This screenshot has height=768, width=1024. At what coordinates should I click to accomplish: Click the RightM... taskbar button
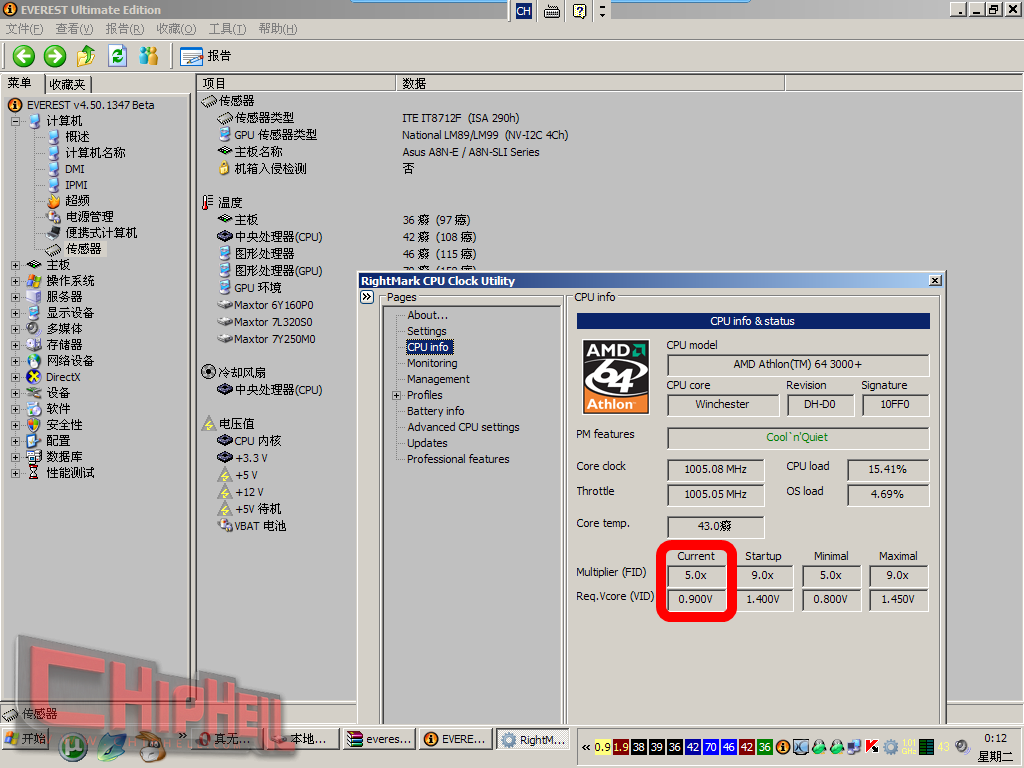click(x=534, y=739)
